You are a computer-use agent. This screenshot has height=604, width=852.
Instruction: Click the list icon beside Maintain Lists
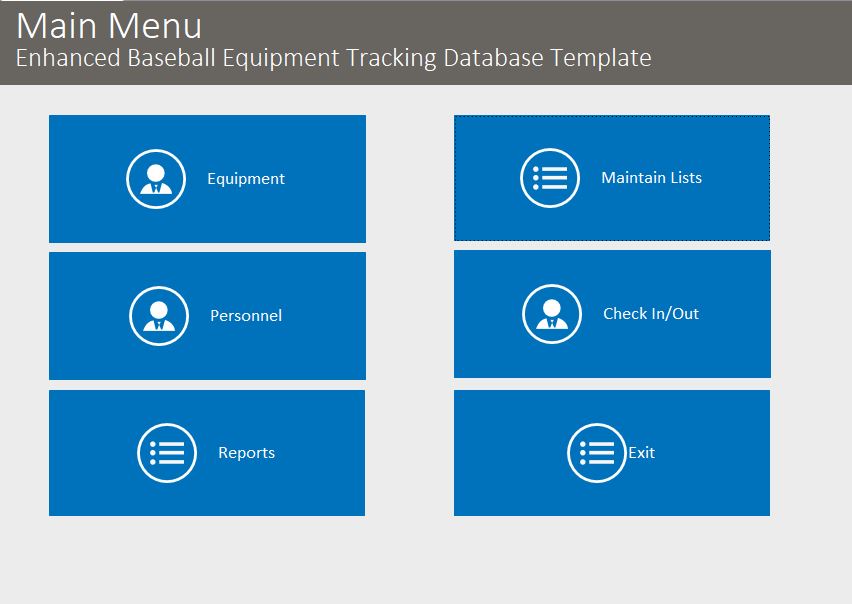pyautogui.click(x=550, y=178)
